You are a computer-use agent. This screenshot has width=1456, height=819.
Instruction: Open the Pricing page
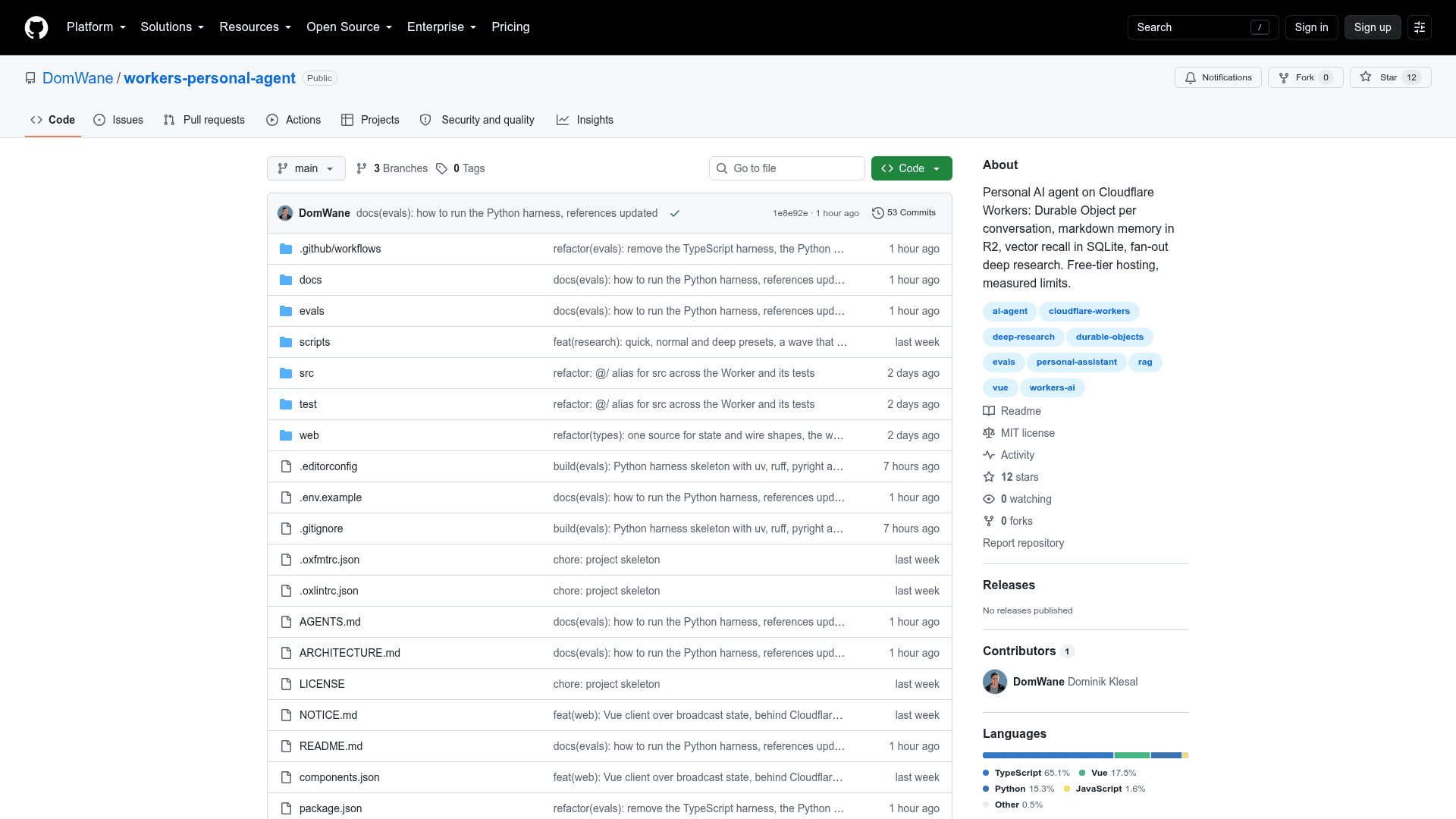tap(510, 27)
